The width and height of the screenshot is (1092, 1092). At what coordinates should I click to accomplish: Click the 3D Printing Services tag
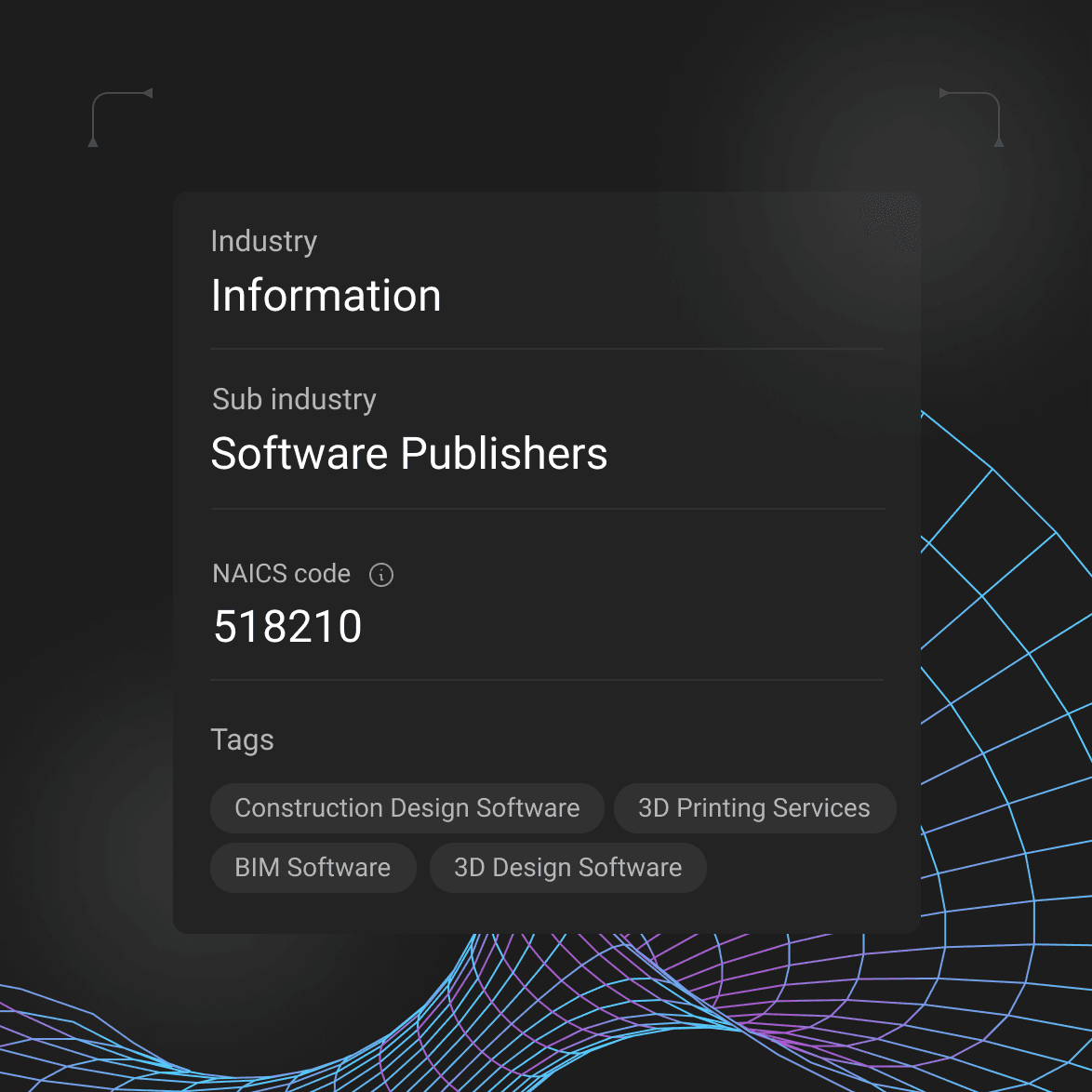753,808
